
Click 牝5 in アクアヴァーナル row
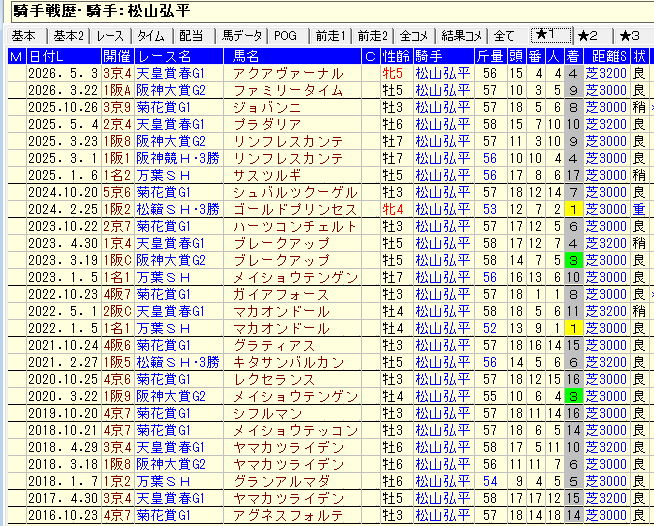click(393, 73)
